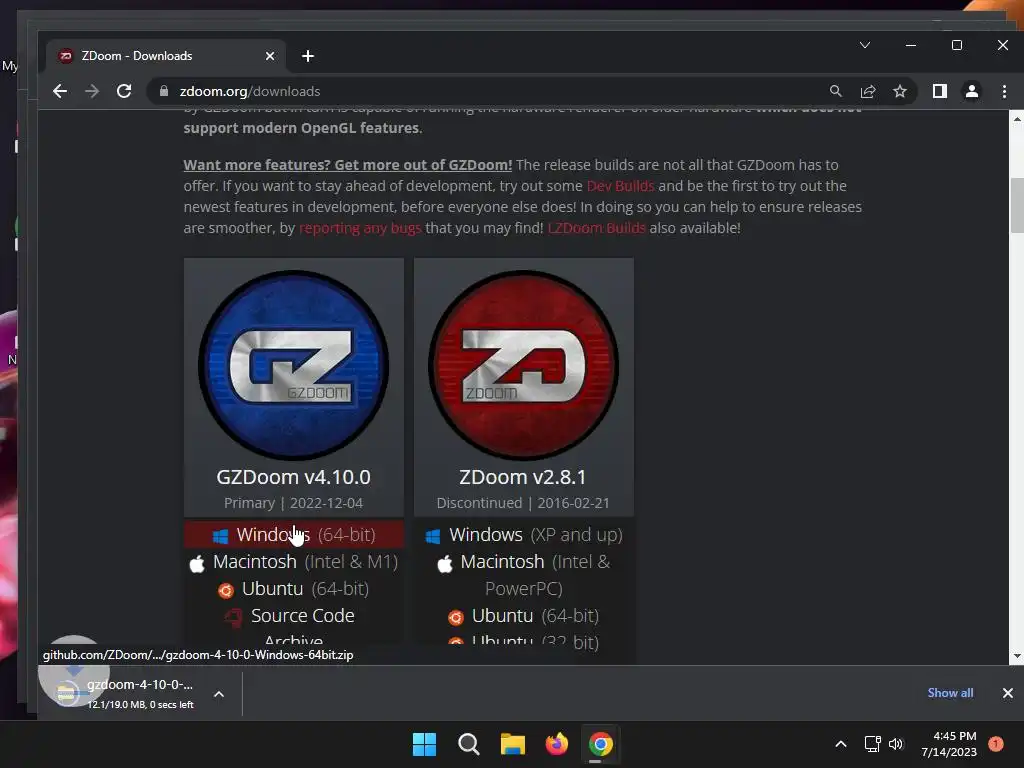Open the Windows Start menu
Image resolution: width=1024 pixels, height=768 pixels.
[x=424, y=744]
